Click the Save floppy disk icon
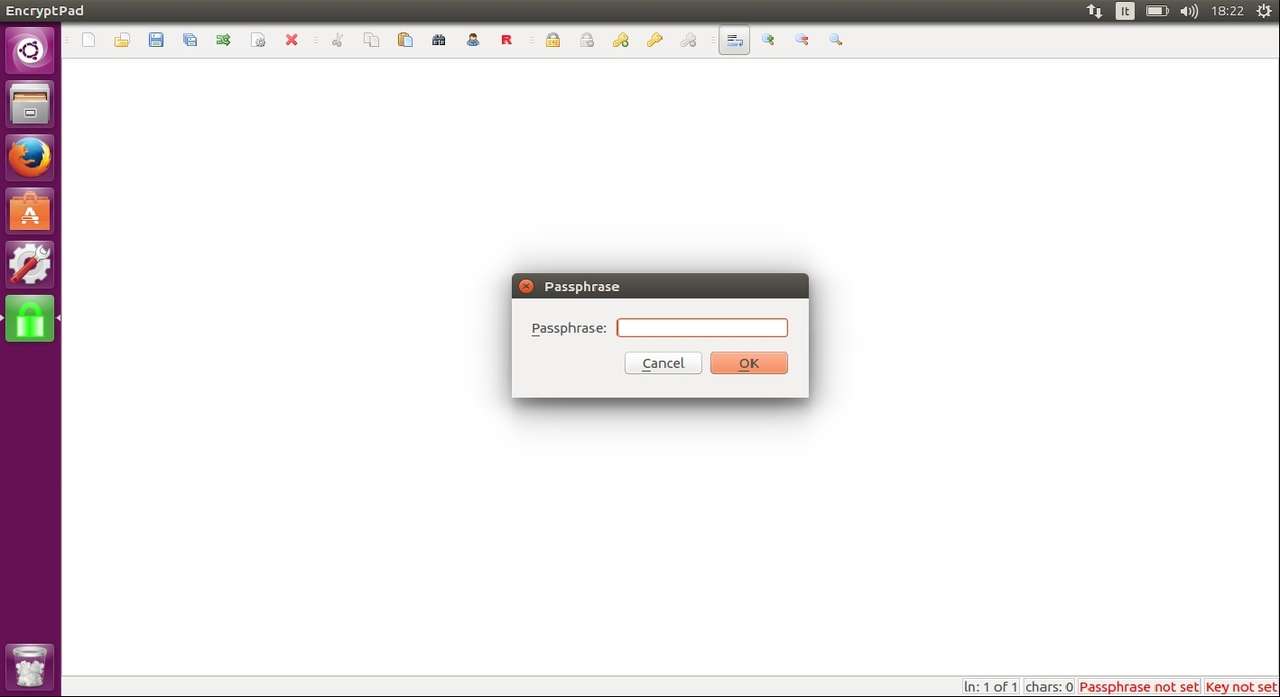 tap(156, 40)
